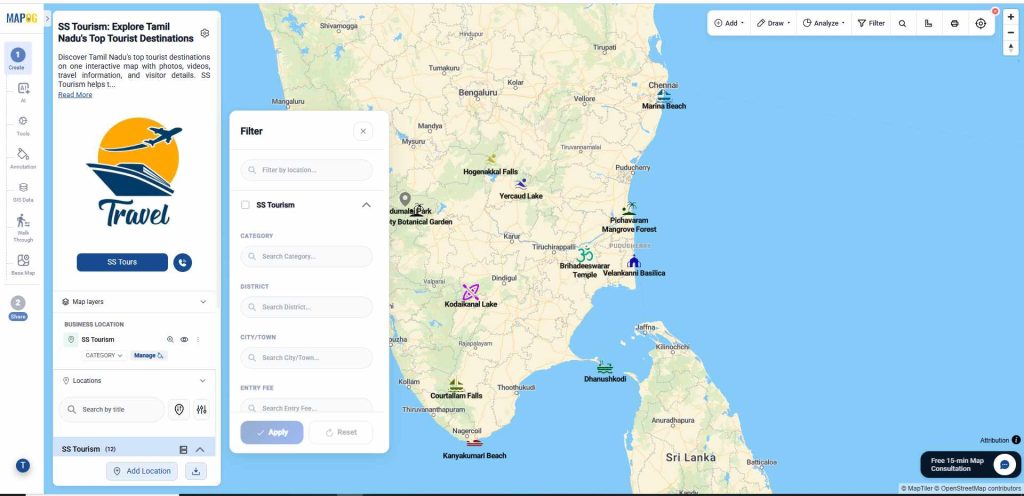Click the MAPOG logo
Image resolution: width=1024 pixels, height=496 pixels.
click(x=22, y=18)
